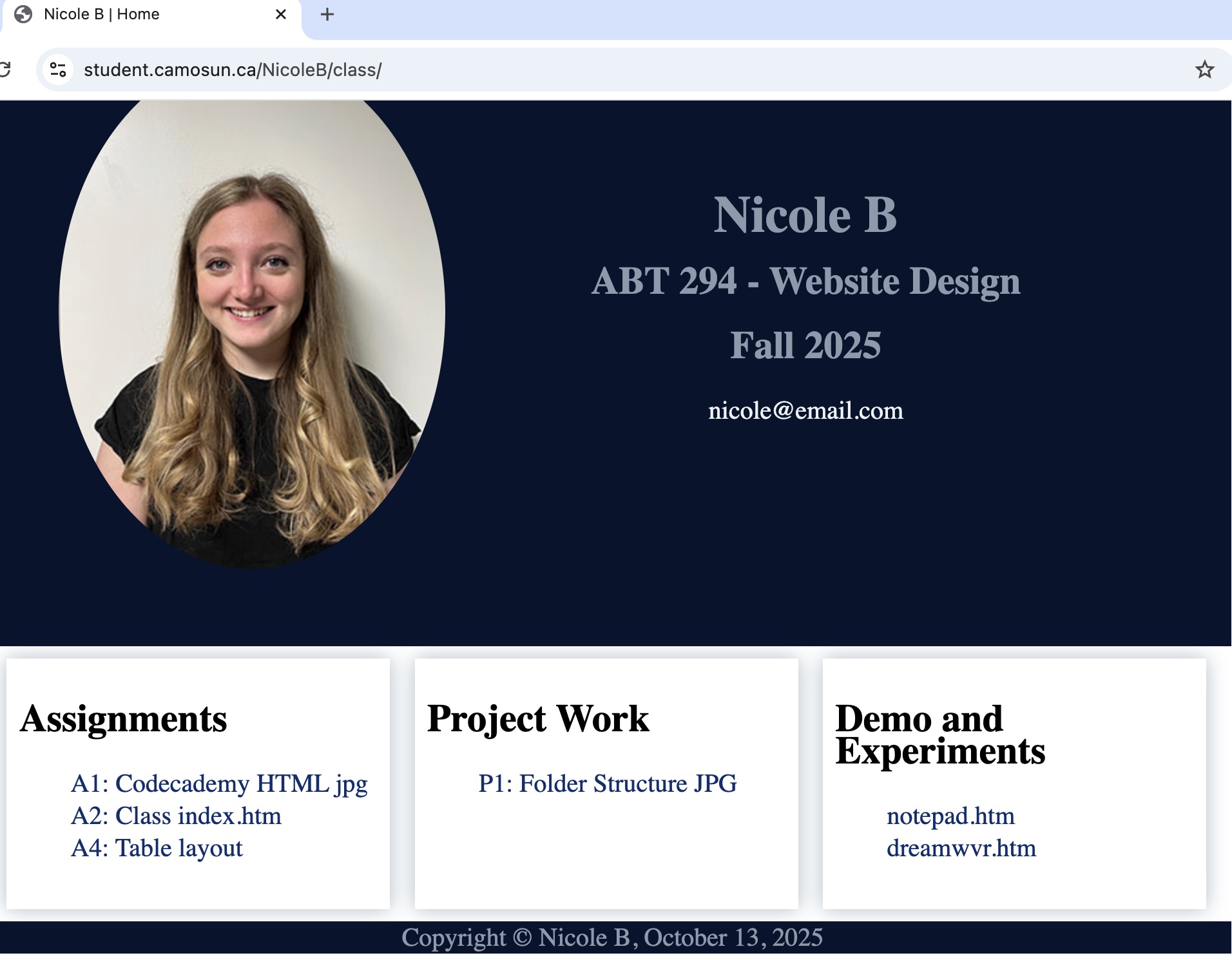Bookmark this page with the star icon
1232x960 pixels.
pyautogui.click(x=1204, y=70)
